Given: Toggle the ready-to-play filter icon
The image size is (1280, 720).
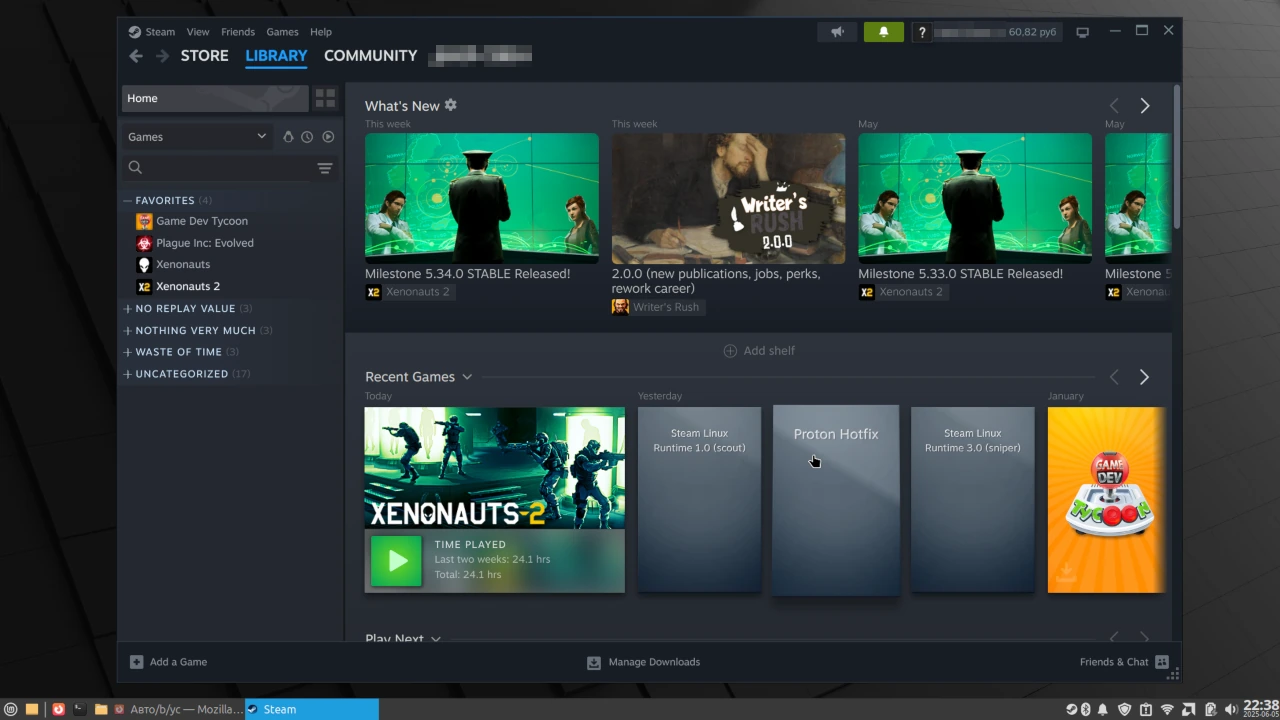Looking at the screenshot, I should (328, 137).
